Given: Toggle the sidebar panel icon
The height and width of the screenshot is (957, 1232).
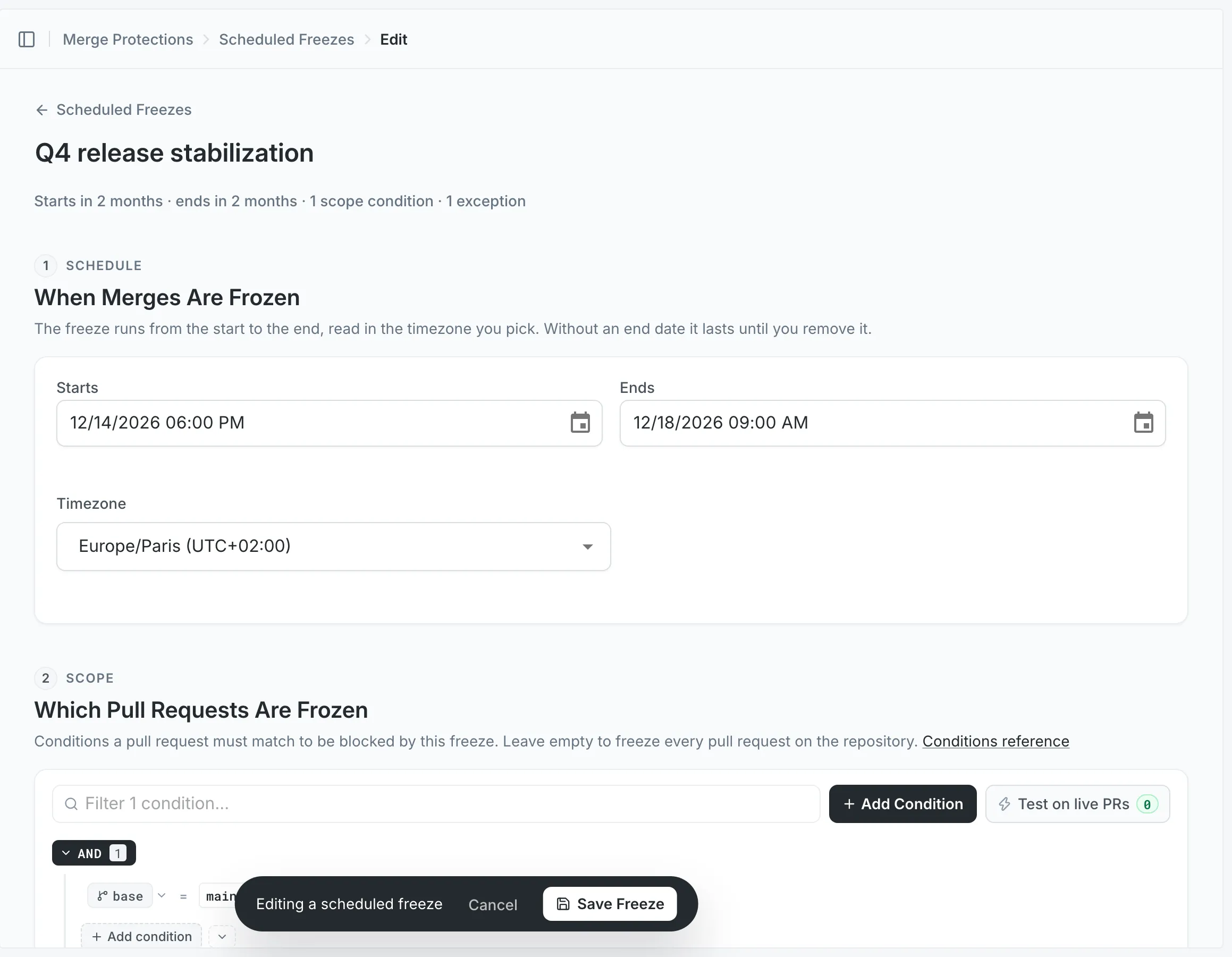Looking at the screenshot, I should click(27, 39).
